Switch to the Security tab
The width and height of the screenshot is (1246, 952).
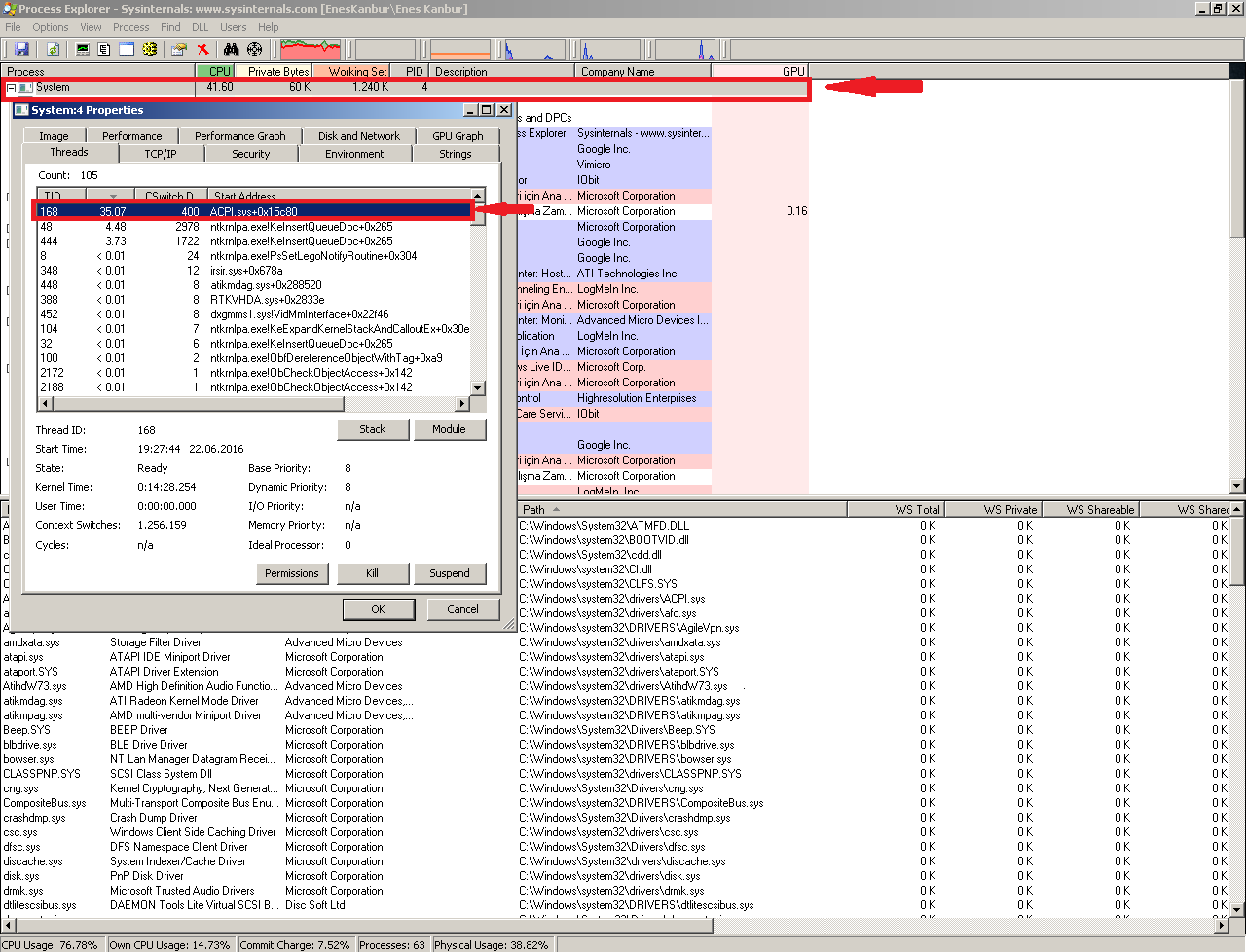pyautogui.click(x=251, y=154)
